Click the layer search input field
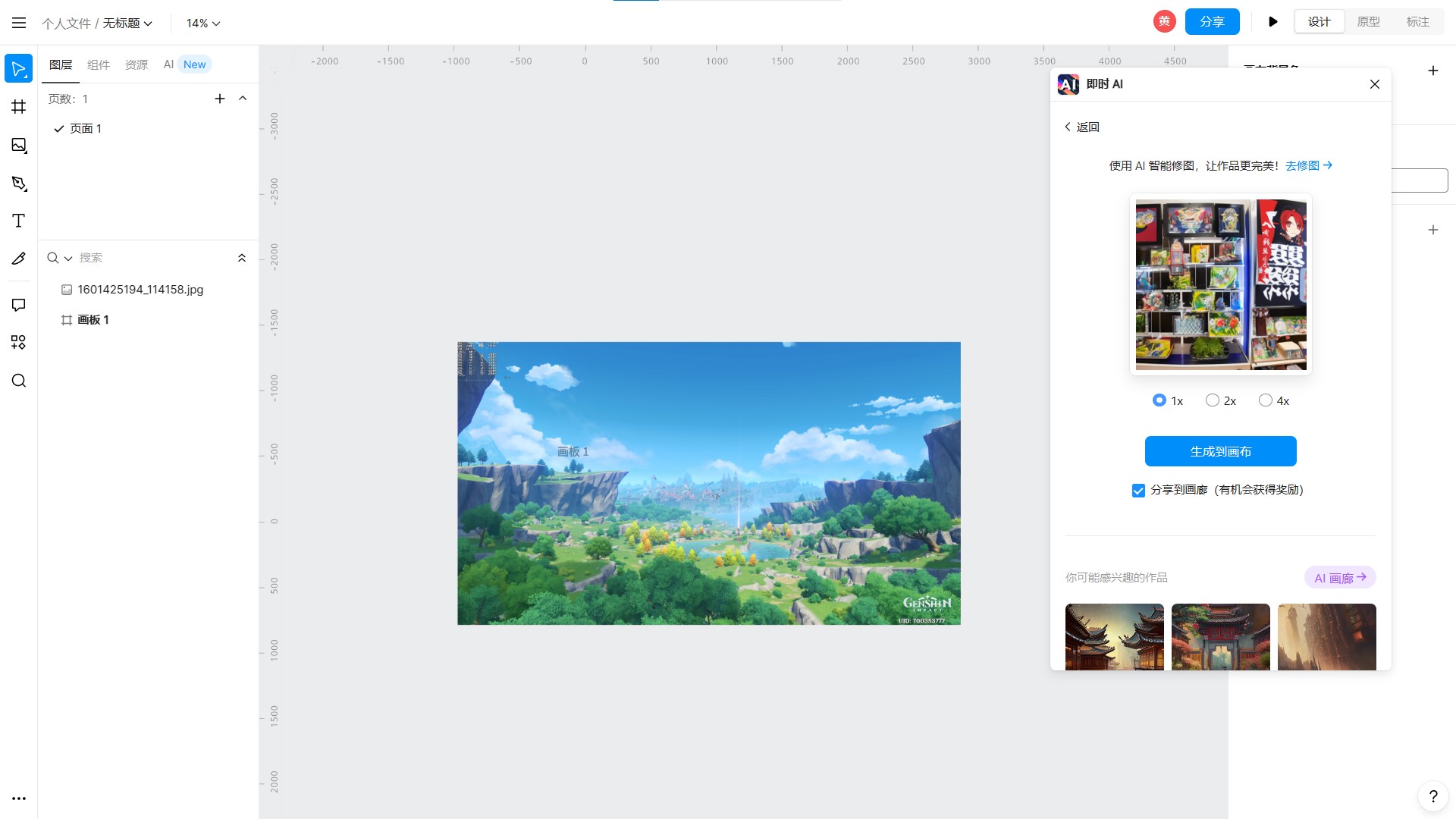Image resolution: width=1456 pixels, height=819 pixels. coord(155,258)
